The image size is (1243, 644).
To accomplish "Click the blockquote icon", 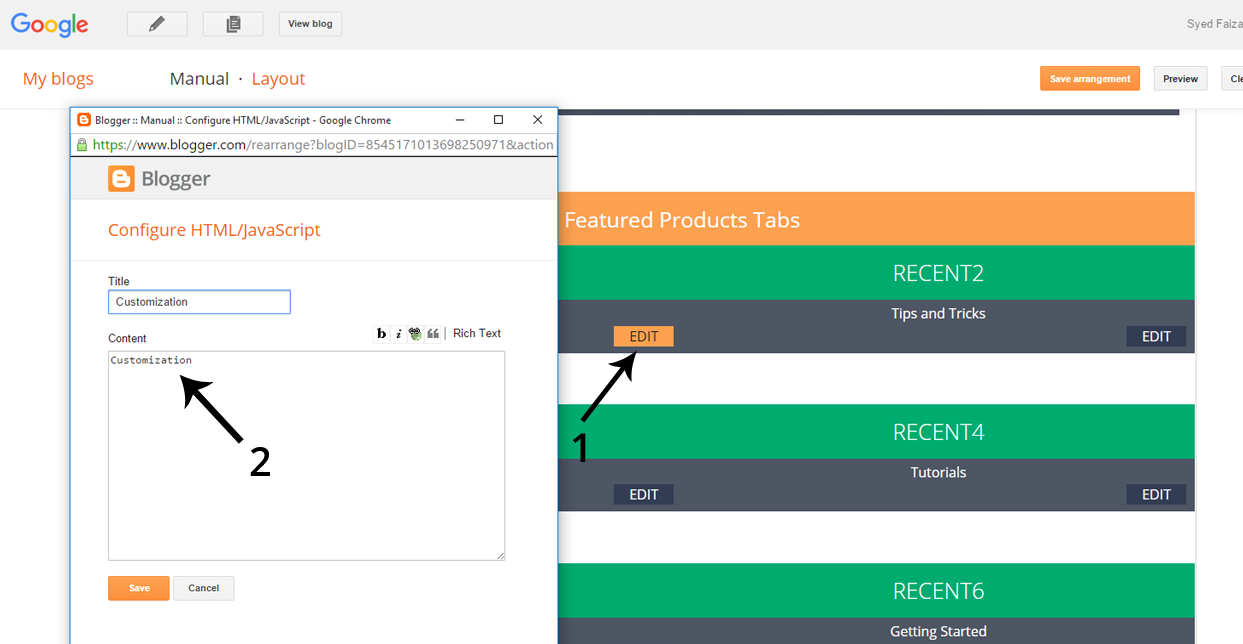I will click(433, 334).
